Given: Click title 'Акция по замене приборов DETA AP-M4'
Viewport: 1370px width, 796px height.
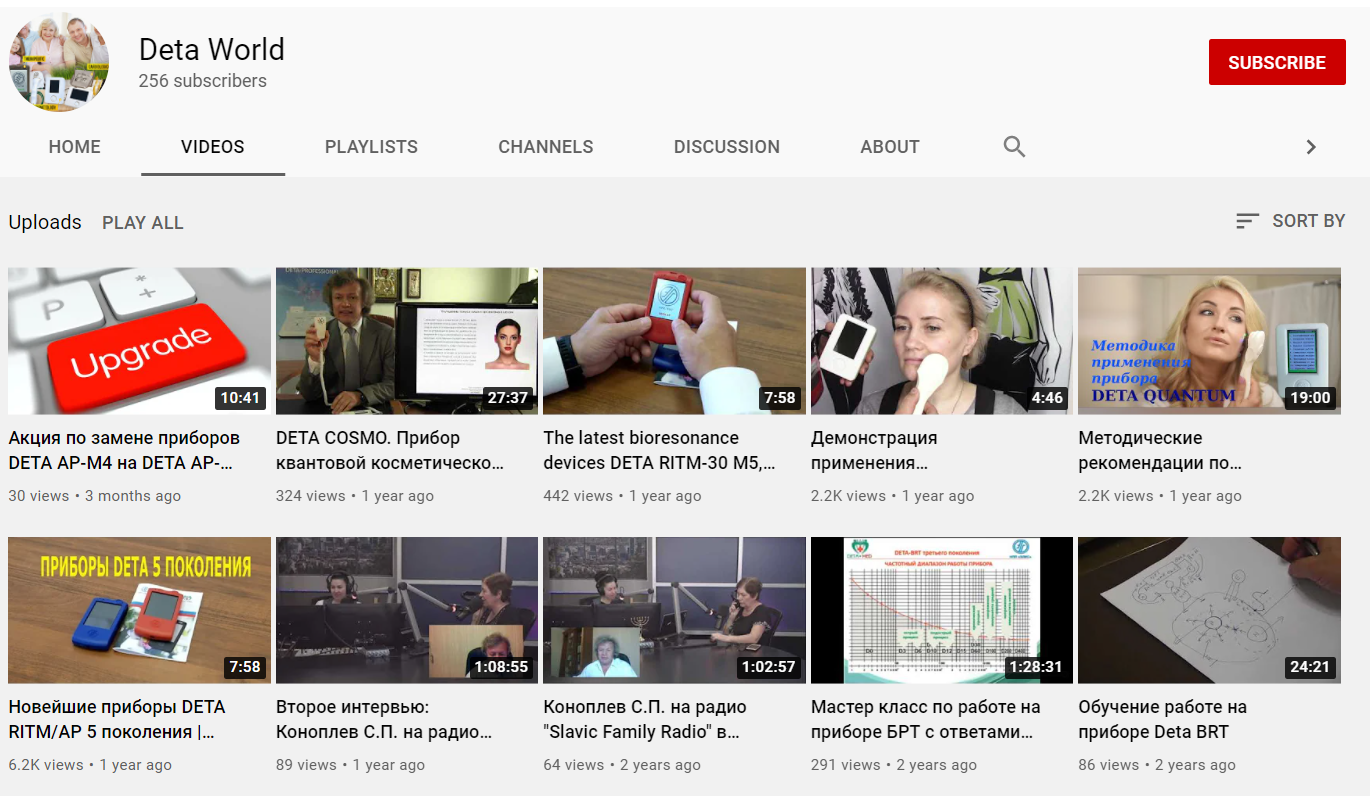Looking at the screenshot, I should pyautogui.click(x=125, y=451).
